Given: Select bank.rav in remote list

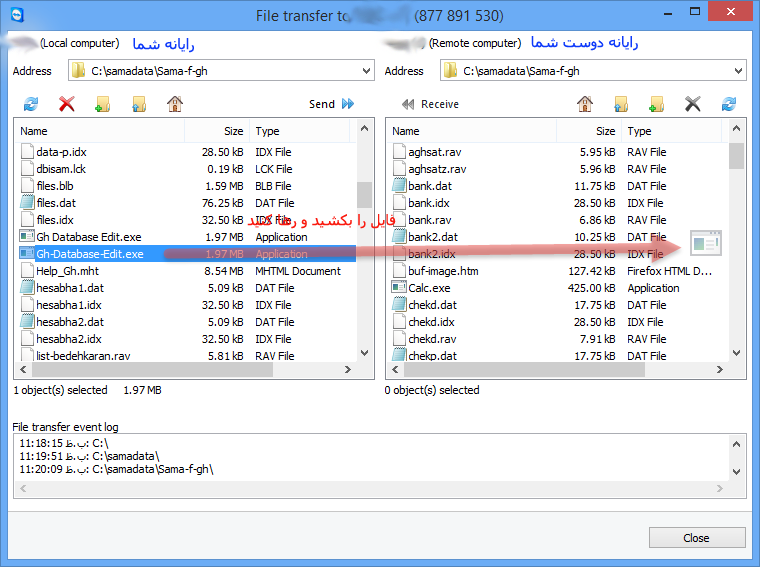Looking at the screenshot, I should coord(558,220).
